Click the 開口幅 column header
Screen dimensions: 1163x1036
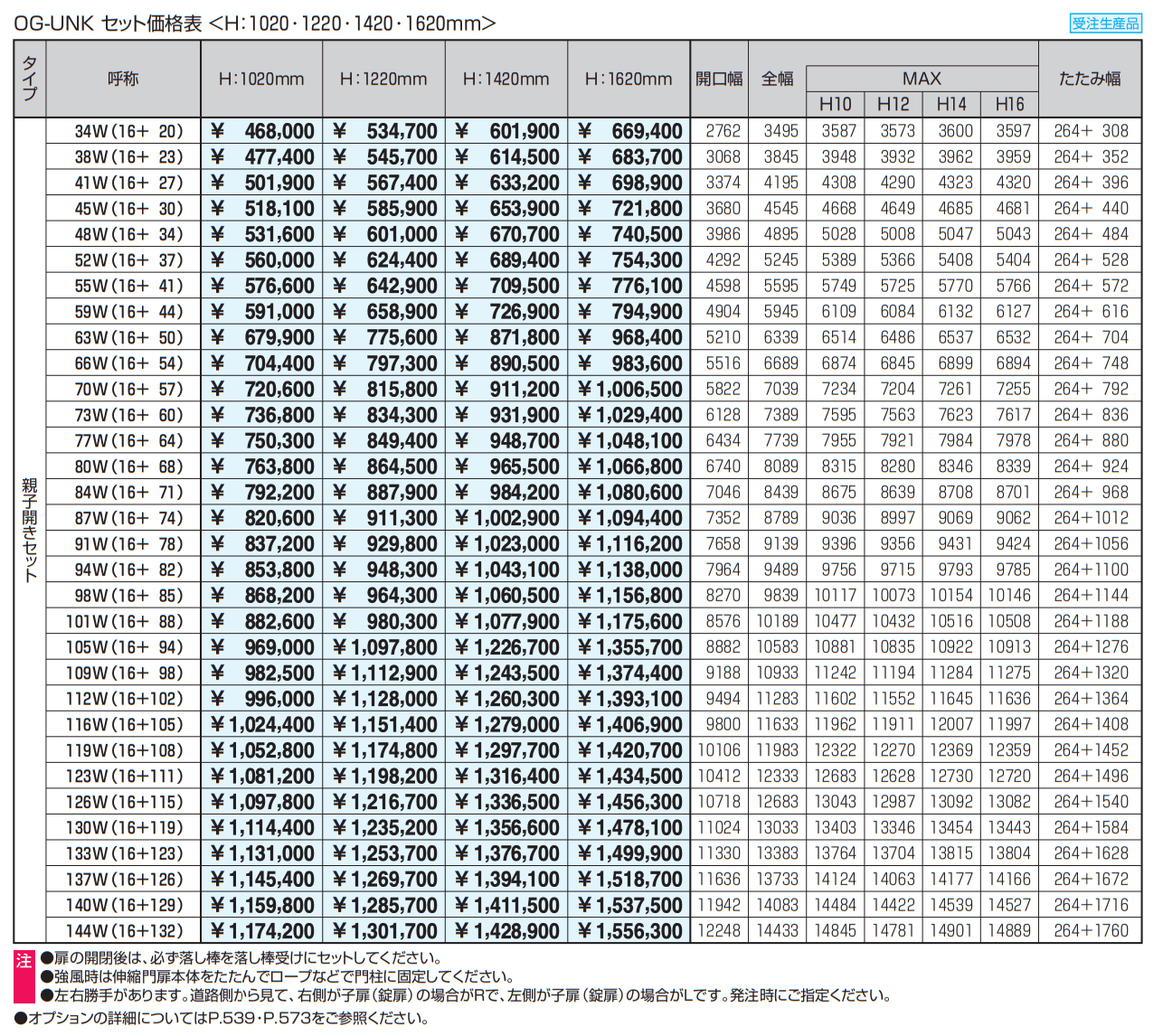click(719, 79)
